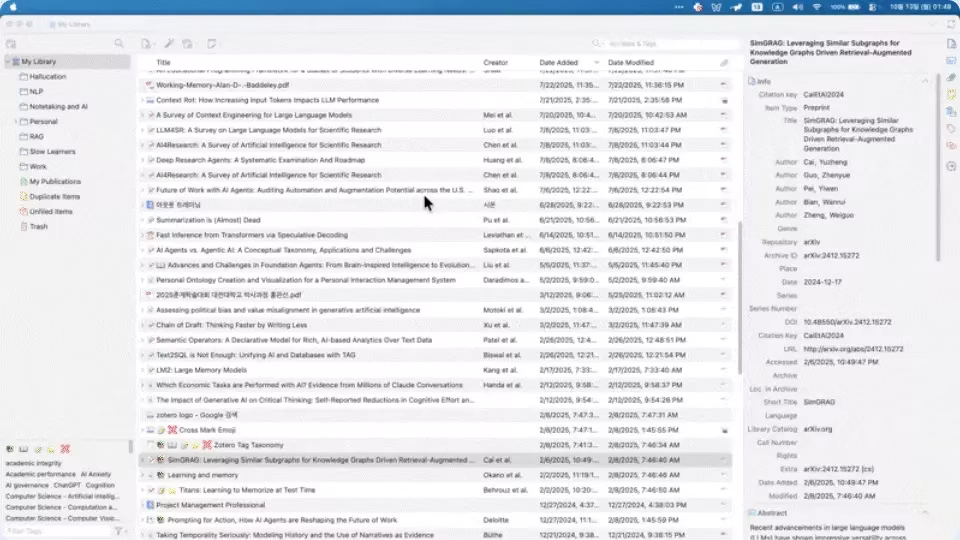Select 'Learning and memory' item
Screen dimensions: 960x540
pos(435,475)
